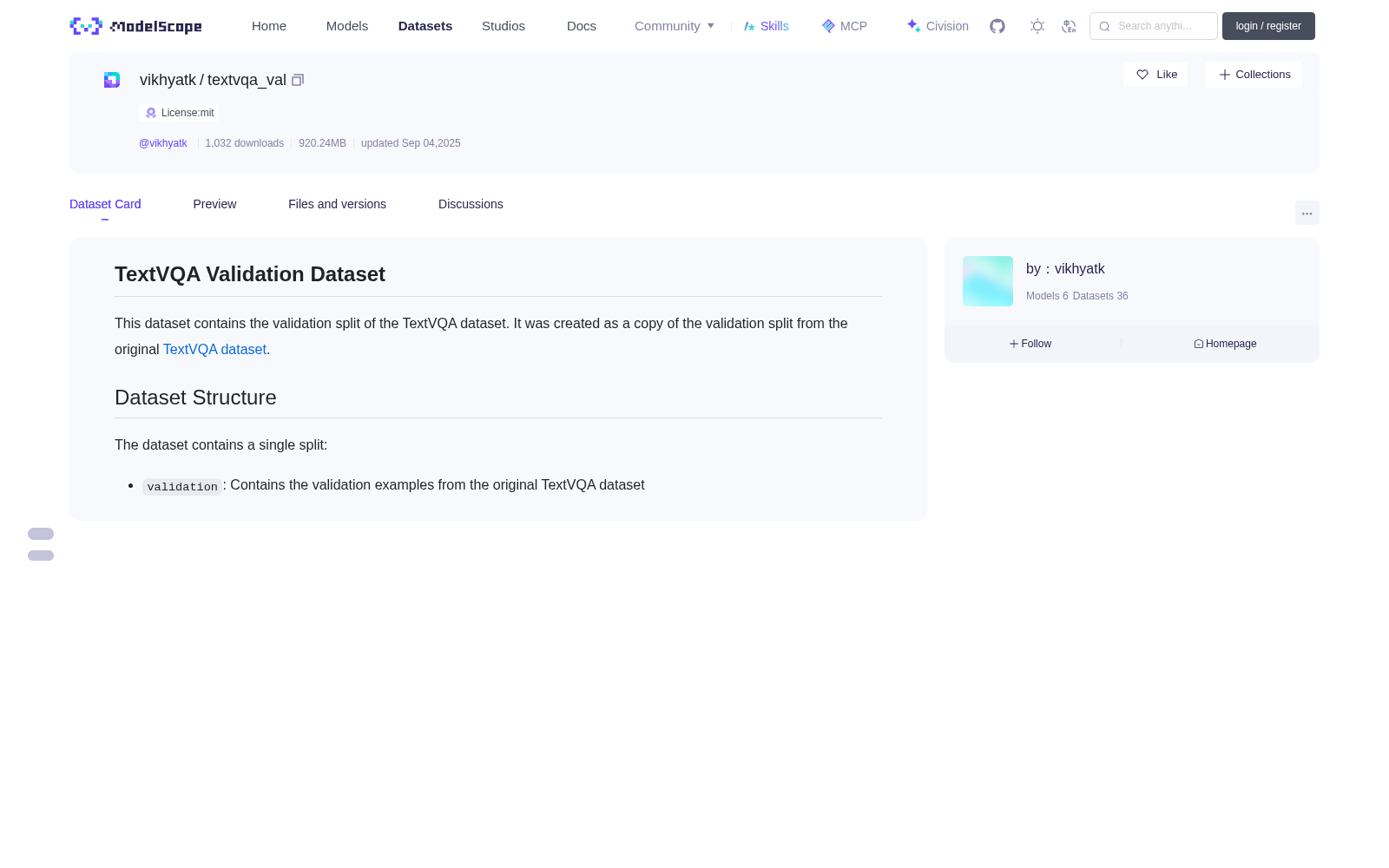Click the '1,032 downloads' text
Image resolution: width=1389 pixels, height=868 pixels.
245,143
